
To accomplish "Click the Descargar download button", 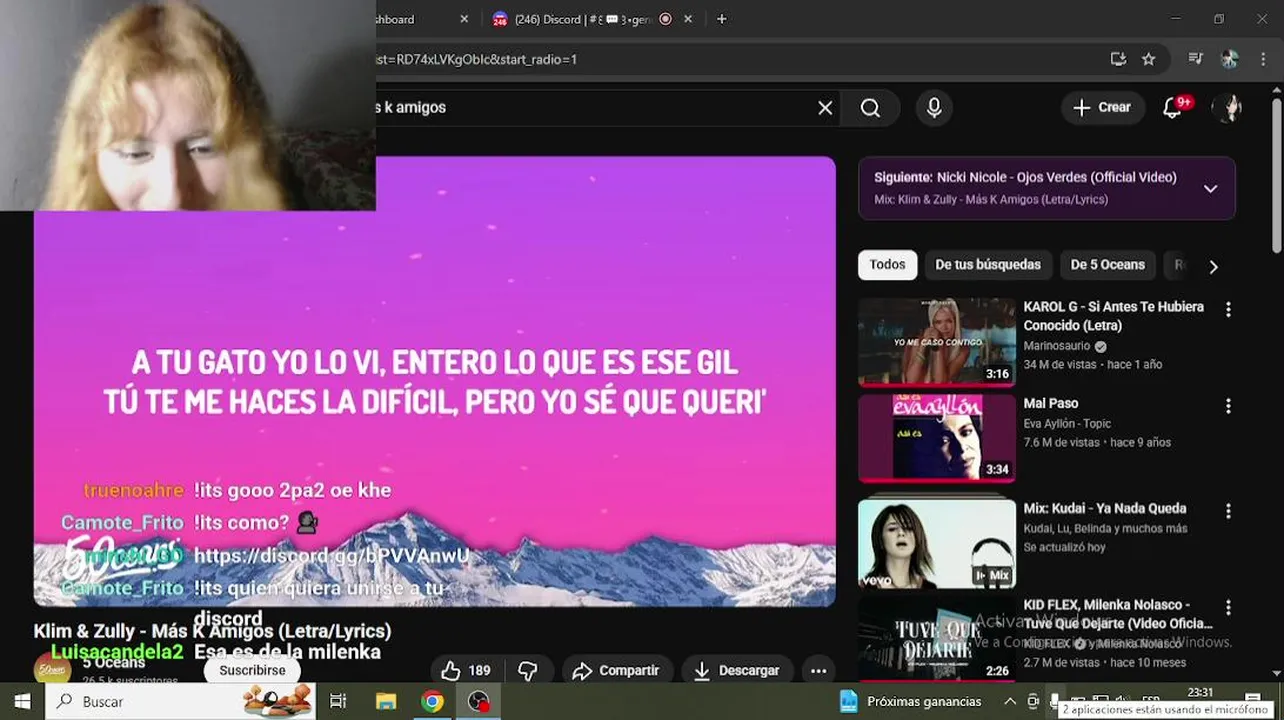I will 736,671.
